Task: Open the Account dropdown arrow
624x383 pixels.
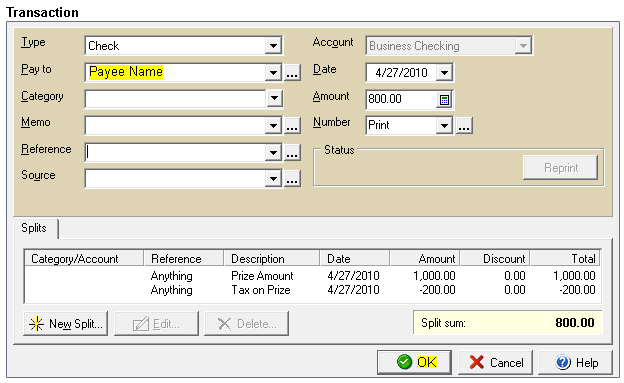Action: (x=523, y=46)
